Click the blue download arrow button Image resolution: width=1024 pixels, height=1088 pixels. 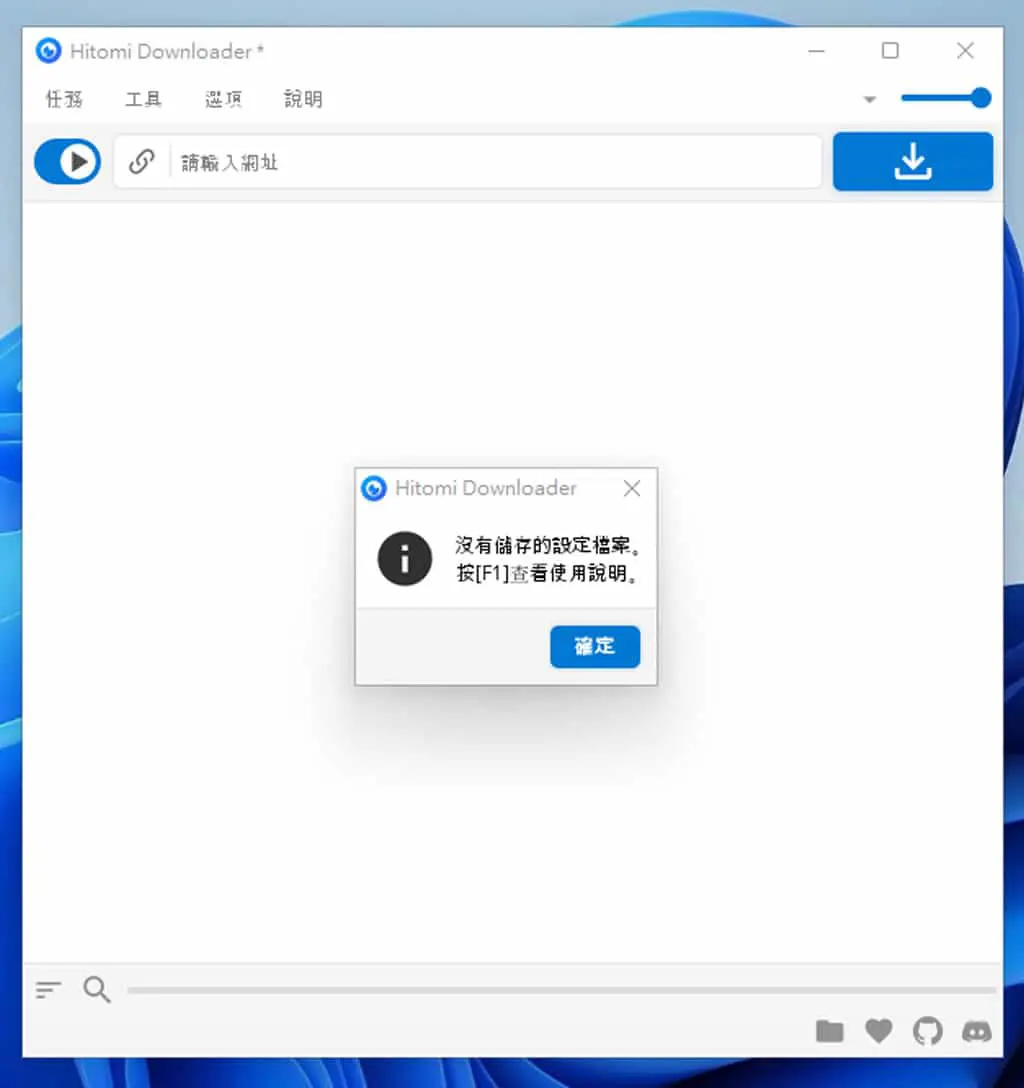[912, 162]
